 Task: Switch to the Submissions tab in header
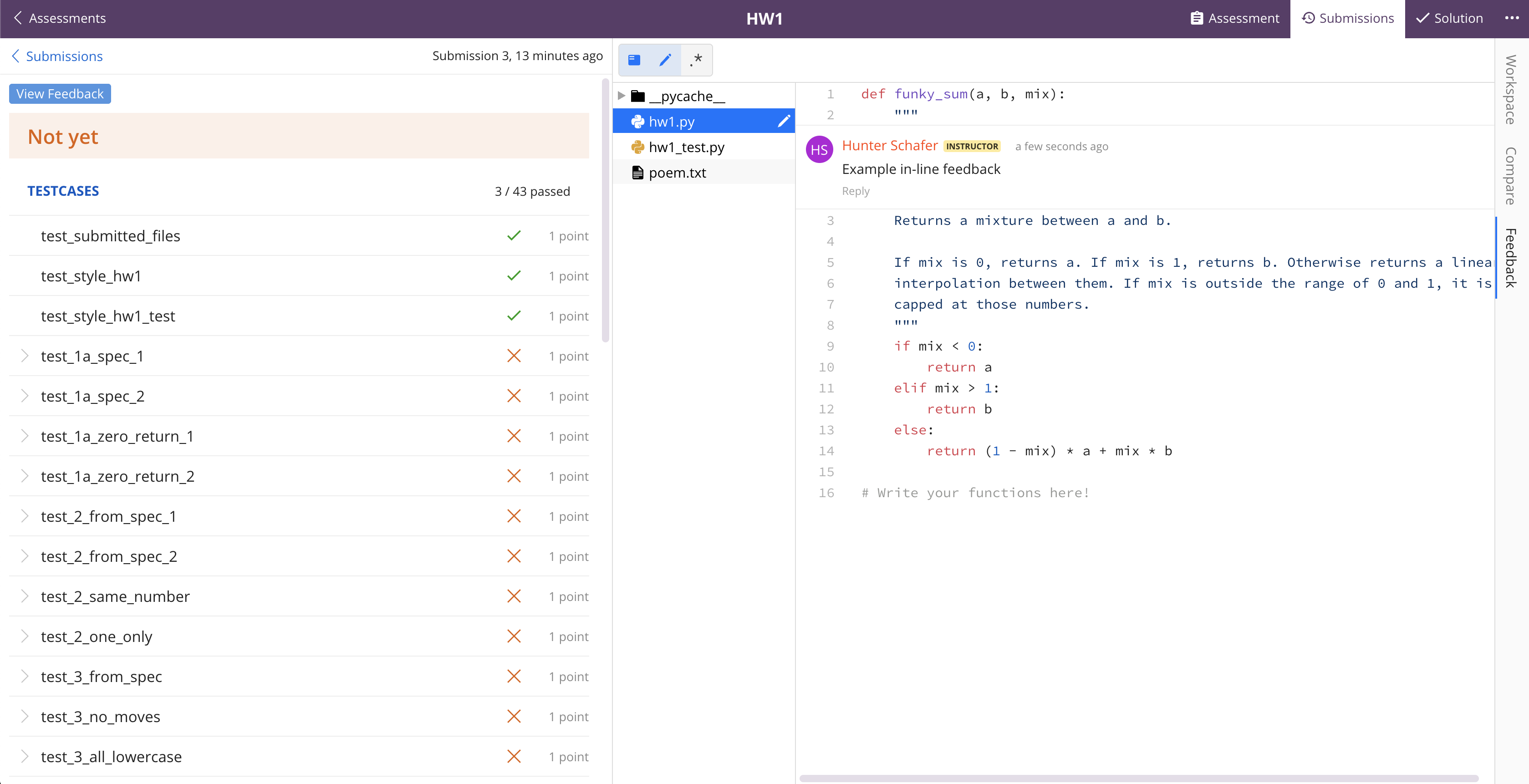tap(1347, 18)
